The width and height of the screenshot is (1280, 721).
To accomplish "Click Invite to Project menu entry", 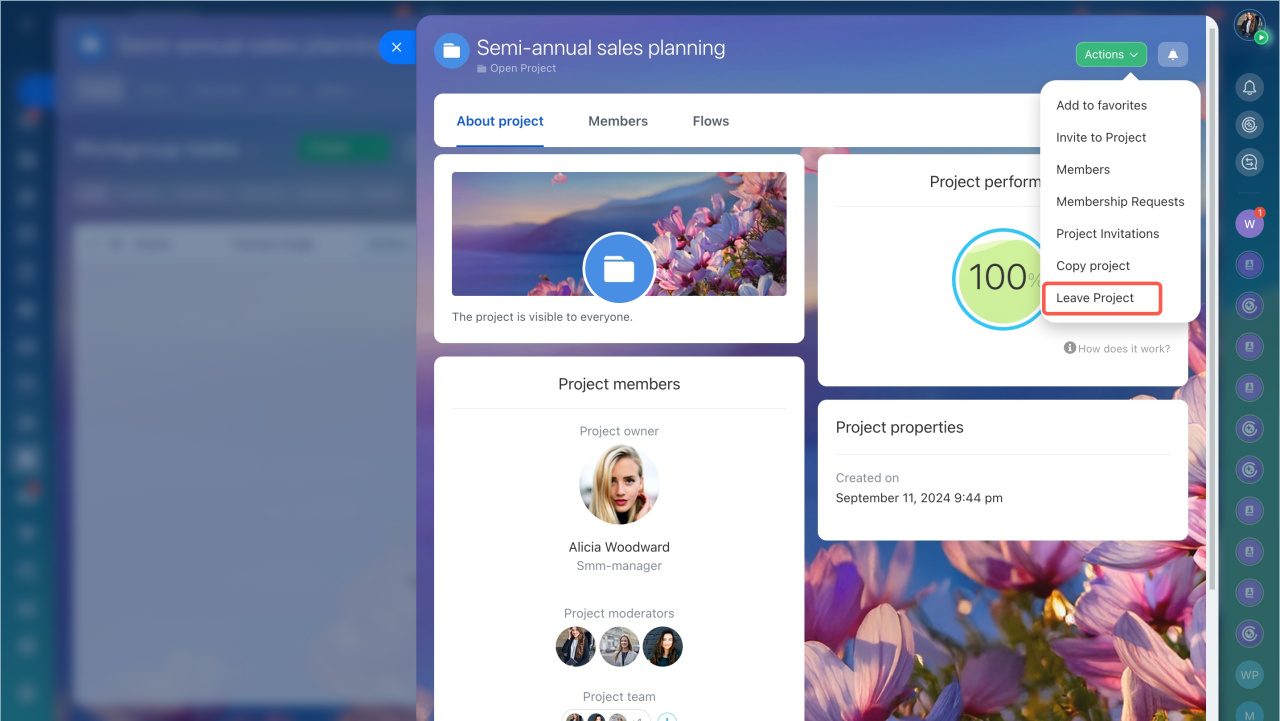I will 1101,137.
